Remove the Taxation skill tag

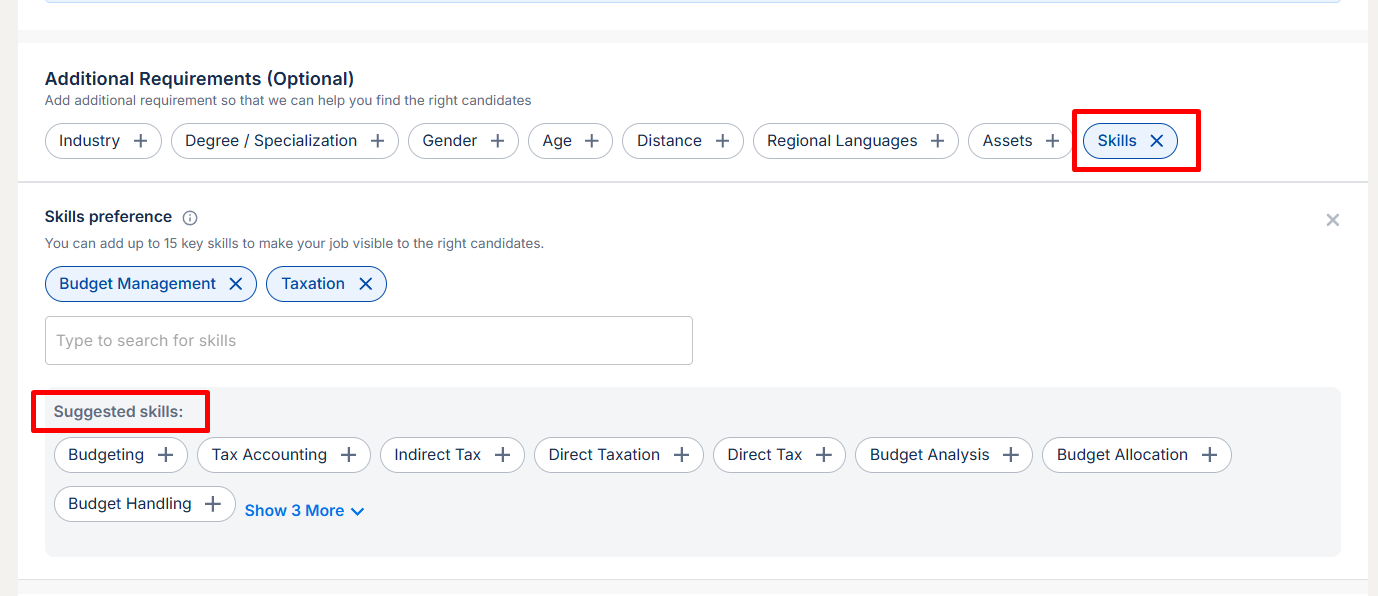tap(366, 284)
